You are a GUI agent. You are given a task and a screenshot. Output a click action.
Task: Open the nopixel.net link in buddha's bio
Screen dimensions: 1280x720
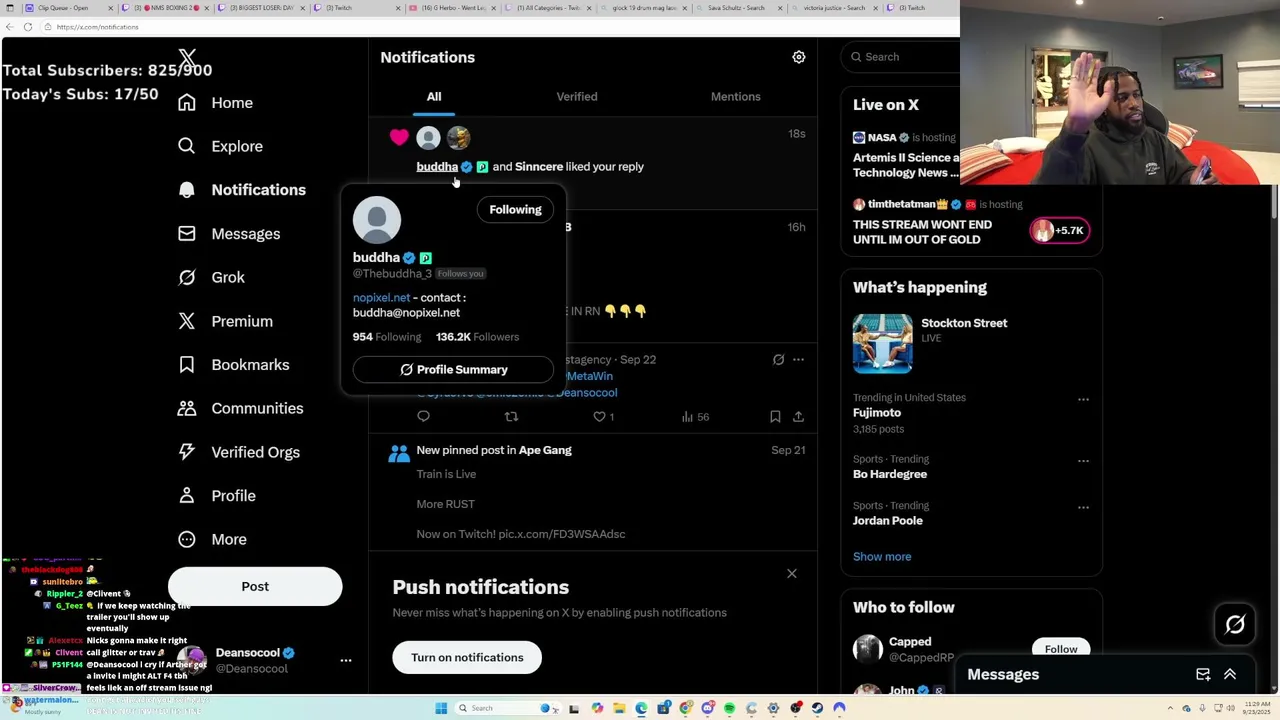tap(381, 298)
